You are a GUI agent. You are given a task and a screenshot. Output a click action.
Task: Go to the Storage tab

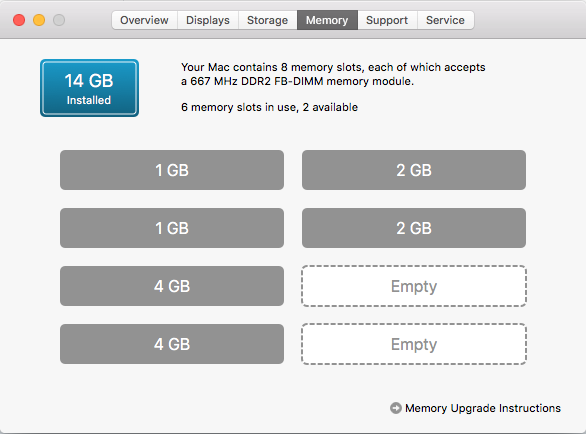268,20
